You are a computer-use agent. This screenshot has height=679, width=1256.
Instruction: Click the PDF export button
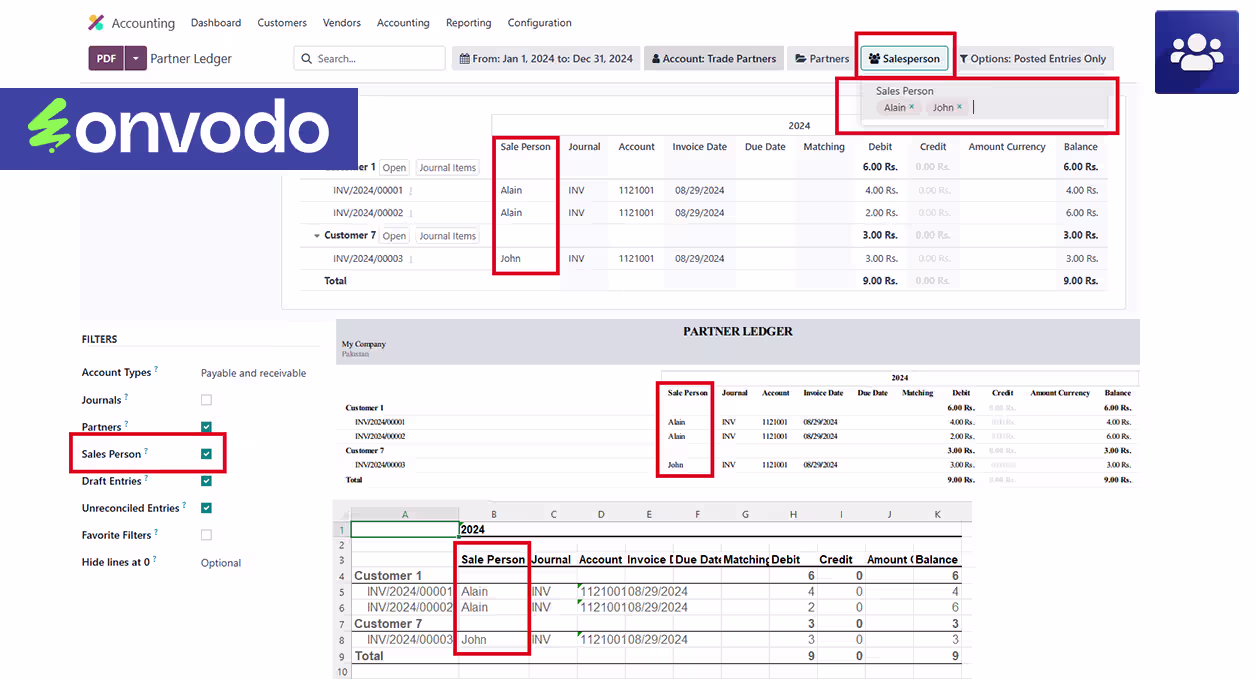[x=106, y=59]
